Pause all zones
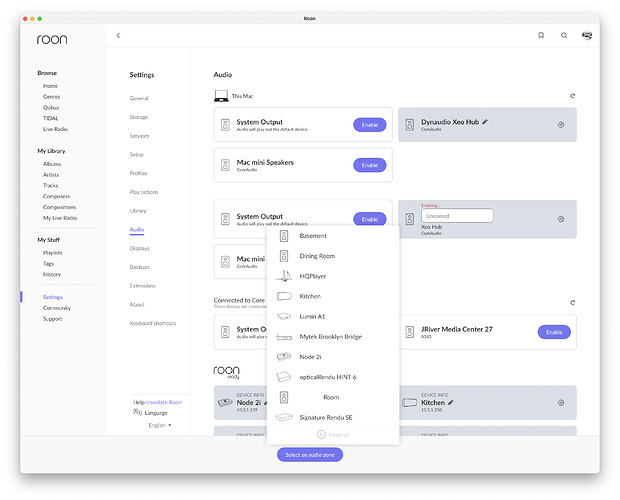 pos(333,435)
